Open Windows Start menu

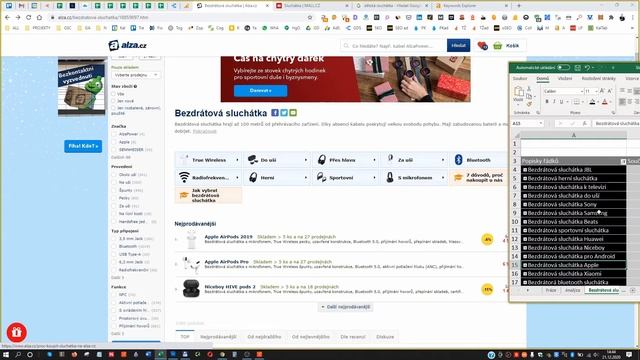(x=6, y=355)
